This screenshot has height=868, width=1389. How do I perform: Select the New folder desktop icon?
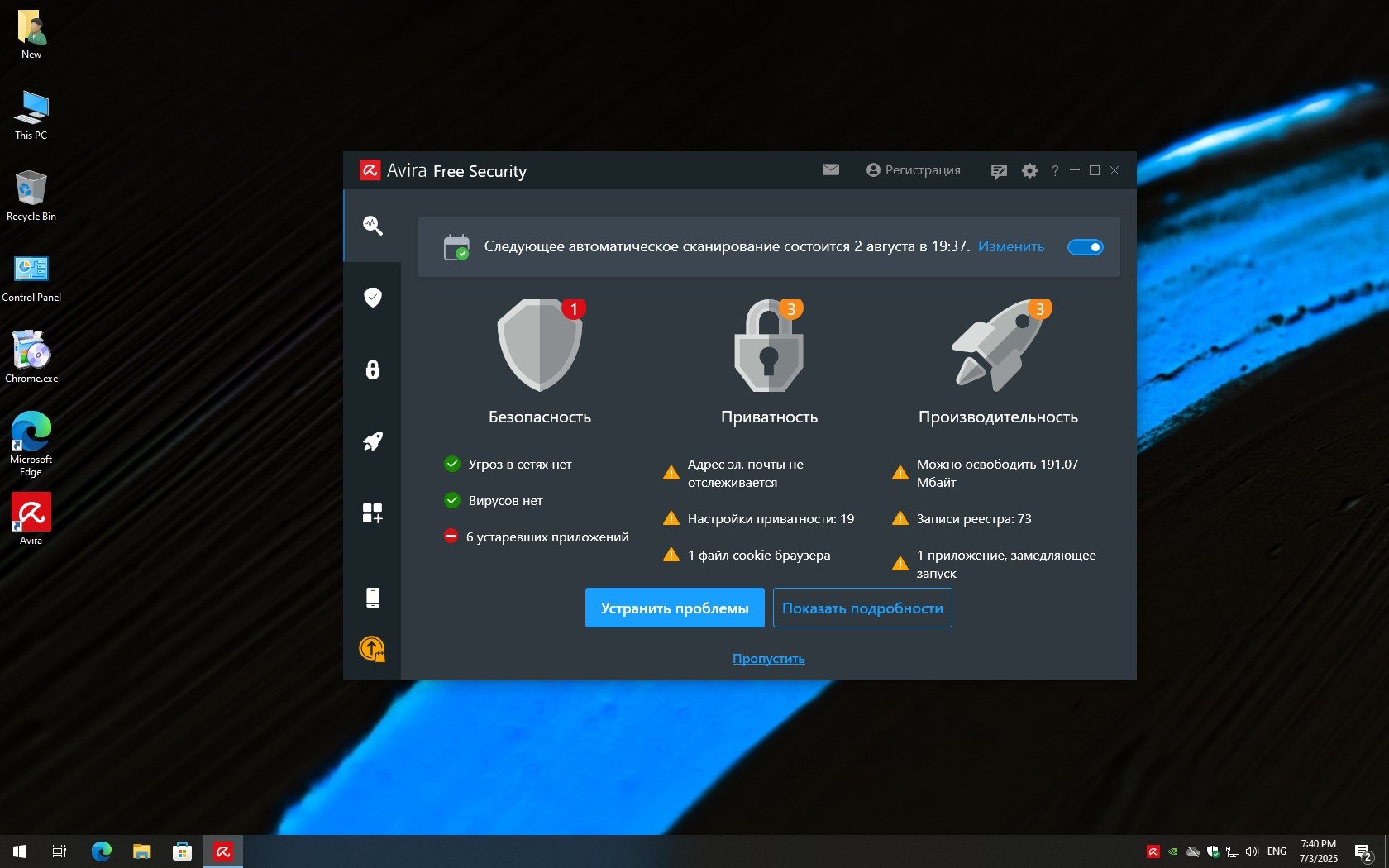(x=31, y=36)
